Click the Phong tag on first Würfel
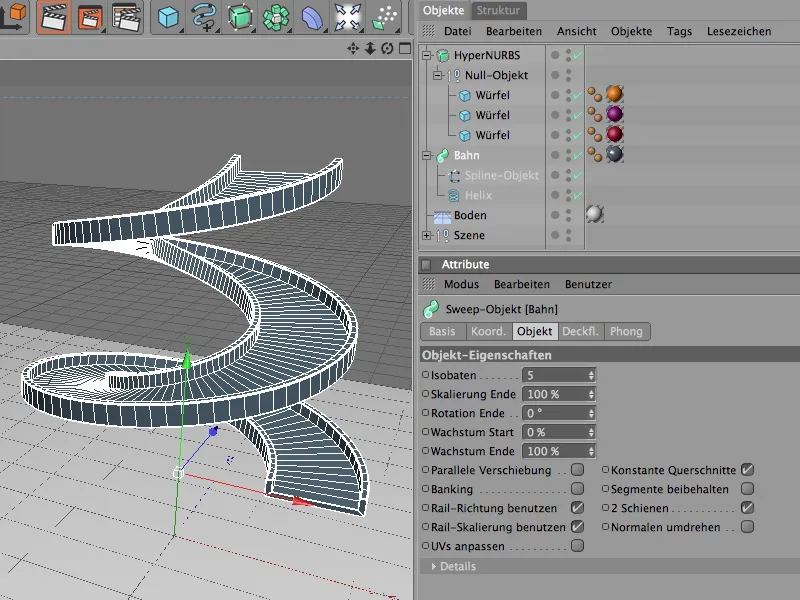The image size is (800, 600). 595,95
